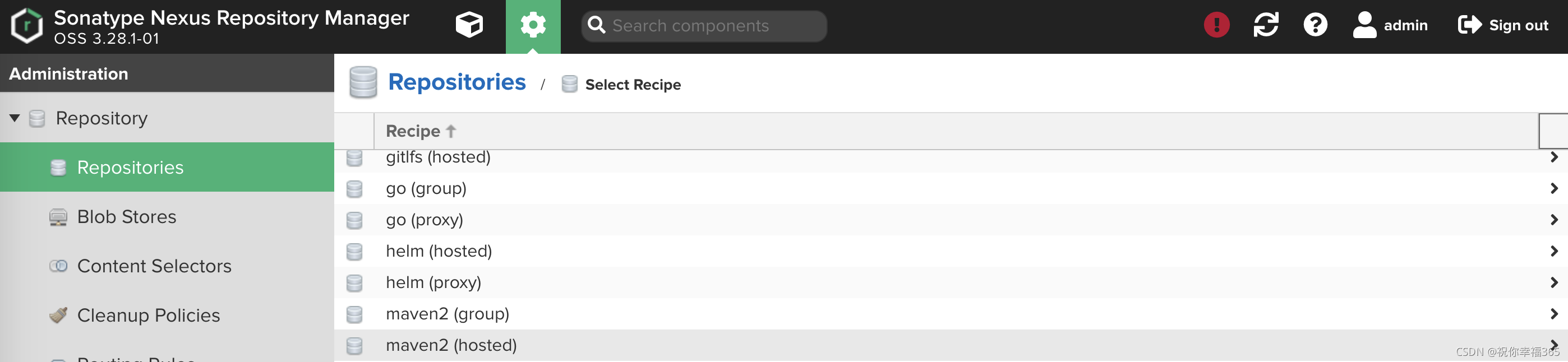Collapse the Repository tree node
1568x362 pixels.
pos(15,118)
